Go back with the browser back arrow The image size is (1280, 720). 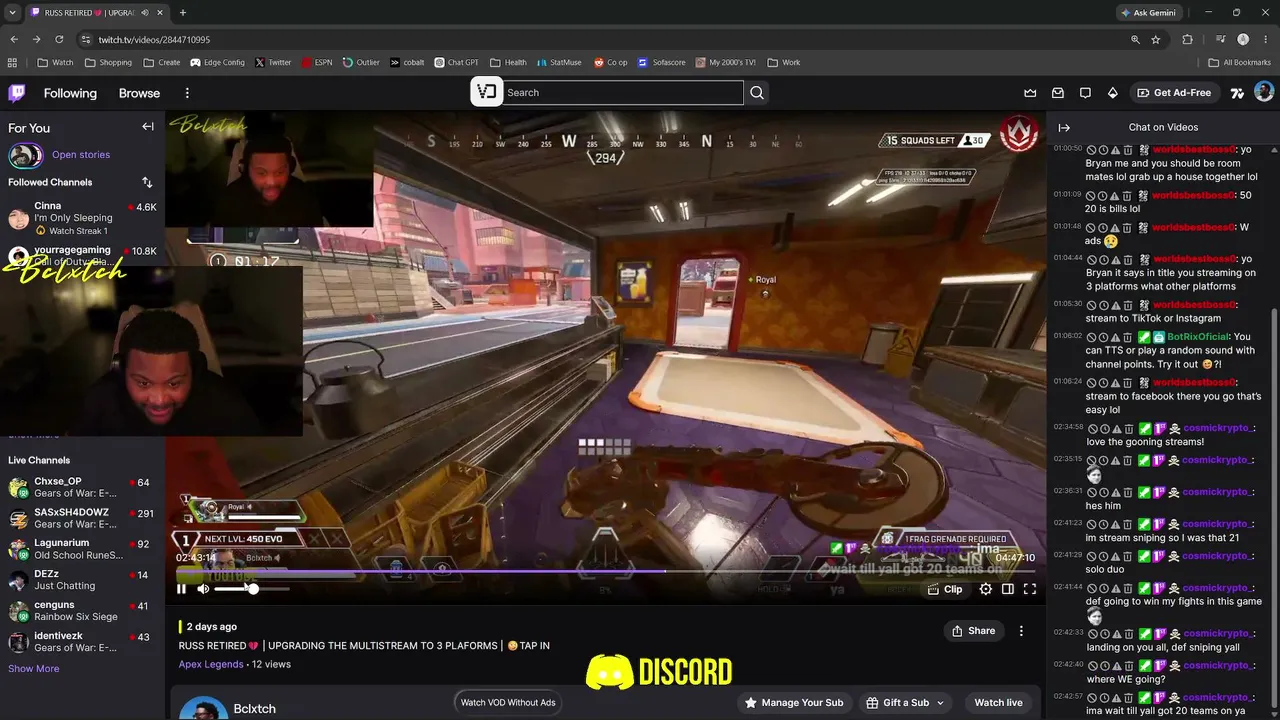(x=14, y=39)
